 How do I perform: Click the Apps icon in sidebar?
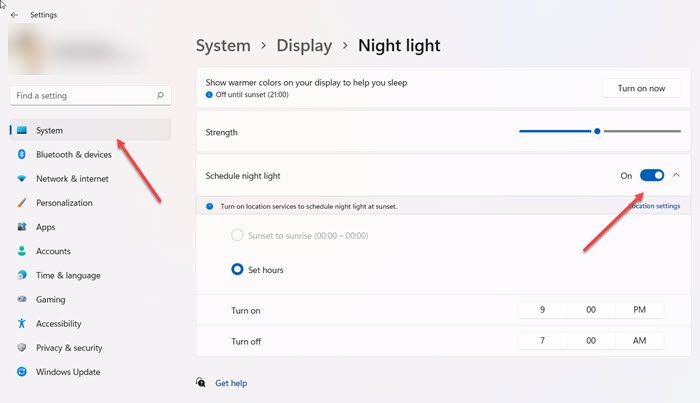22,227
